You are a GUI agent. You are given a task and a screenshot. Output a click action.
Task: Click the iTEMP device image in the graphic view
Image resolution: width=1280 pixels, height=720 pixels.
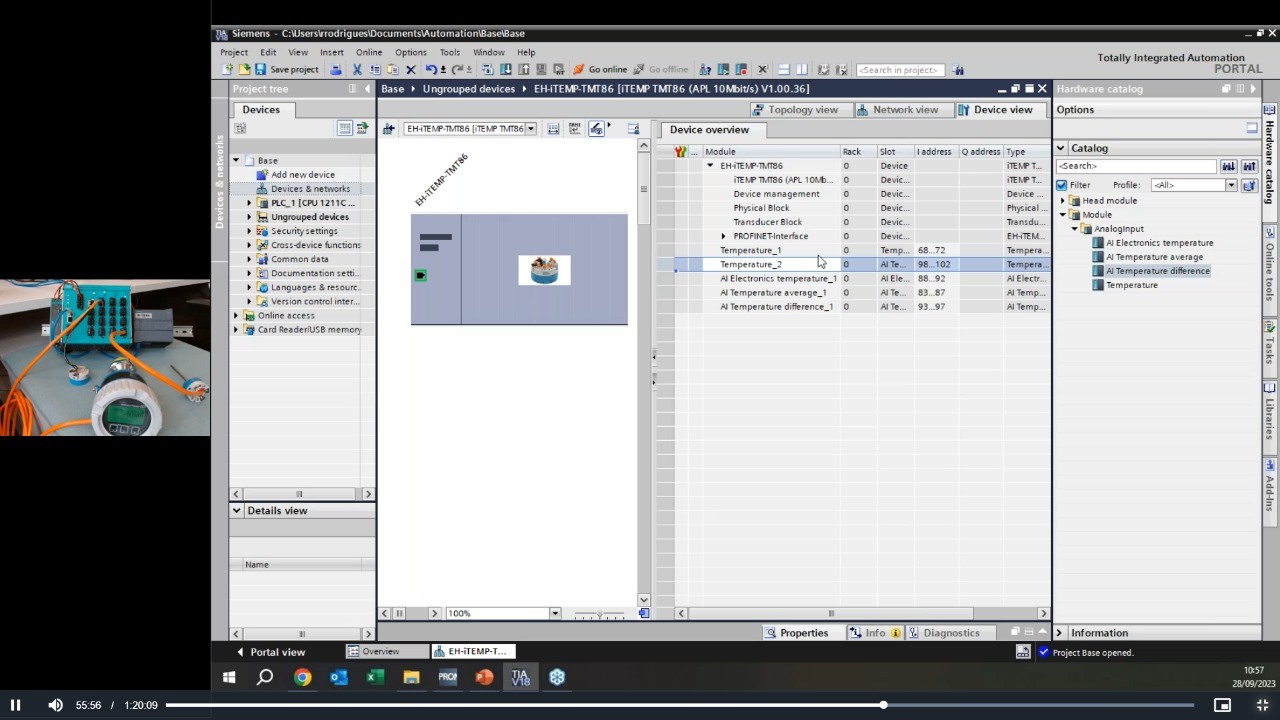(x=544, y=270)
